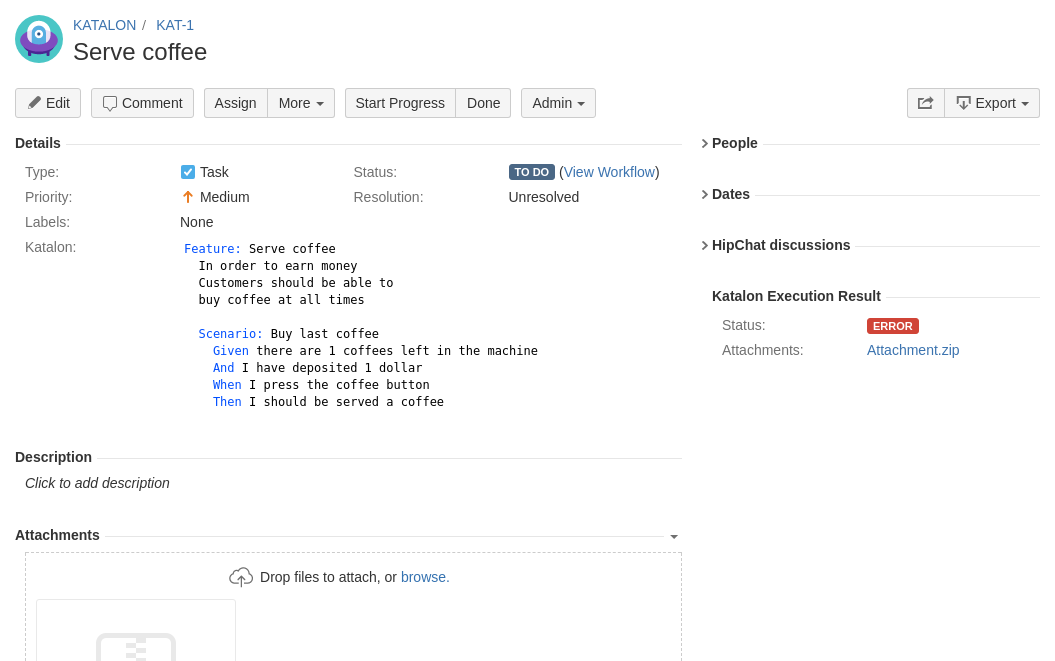1055x661 pixels.
Task: Click the 'Feature: Serve coffee' line
Action: (x=260, y=248)
